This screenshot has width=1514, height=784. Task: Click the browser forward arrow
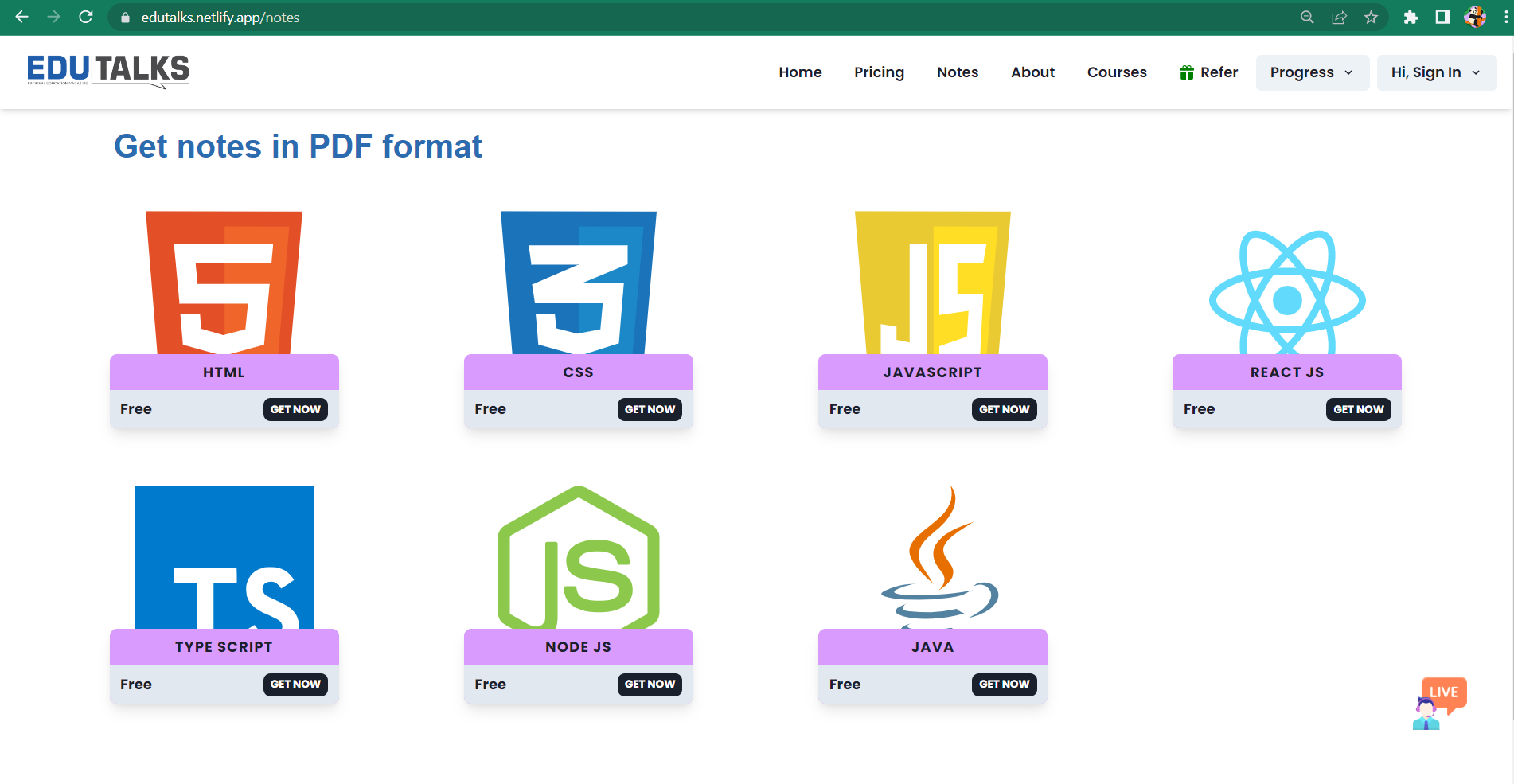(53, 17)
